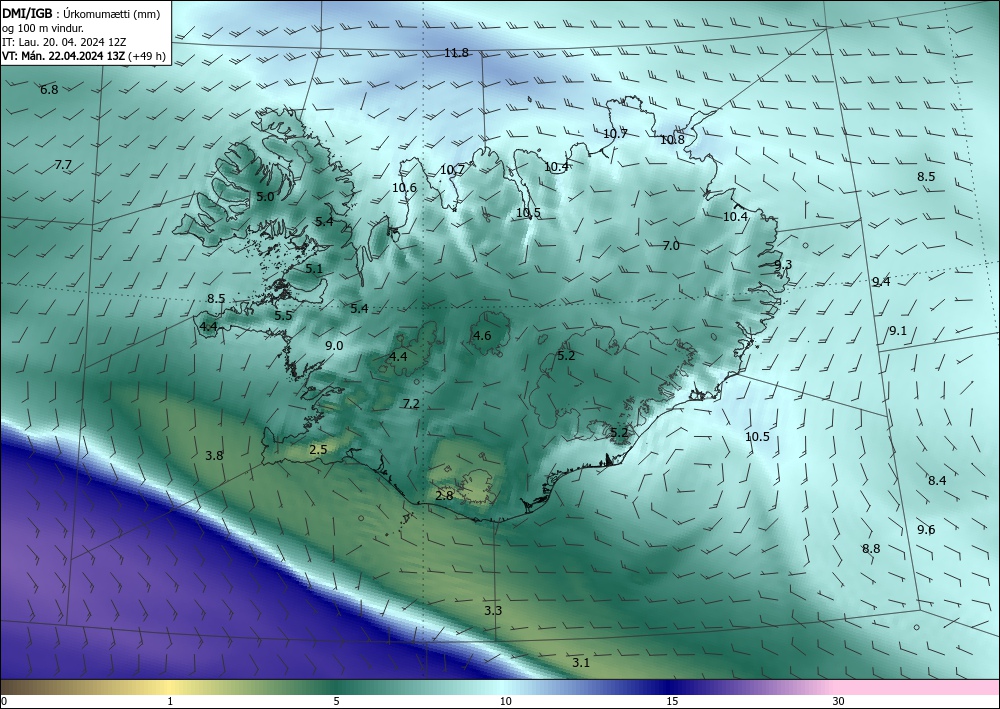Screen dimensions: 1000x709
Task: Click the '1' label on the color scale
Action: pyautogui.click(x=170, y=702)
